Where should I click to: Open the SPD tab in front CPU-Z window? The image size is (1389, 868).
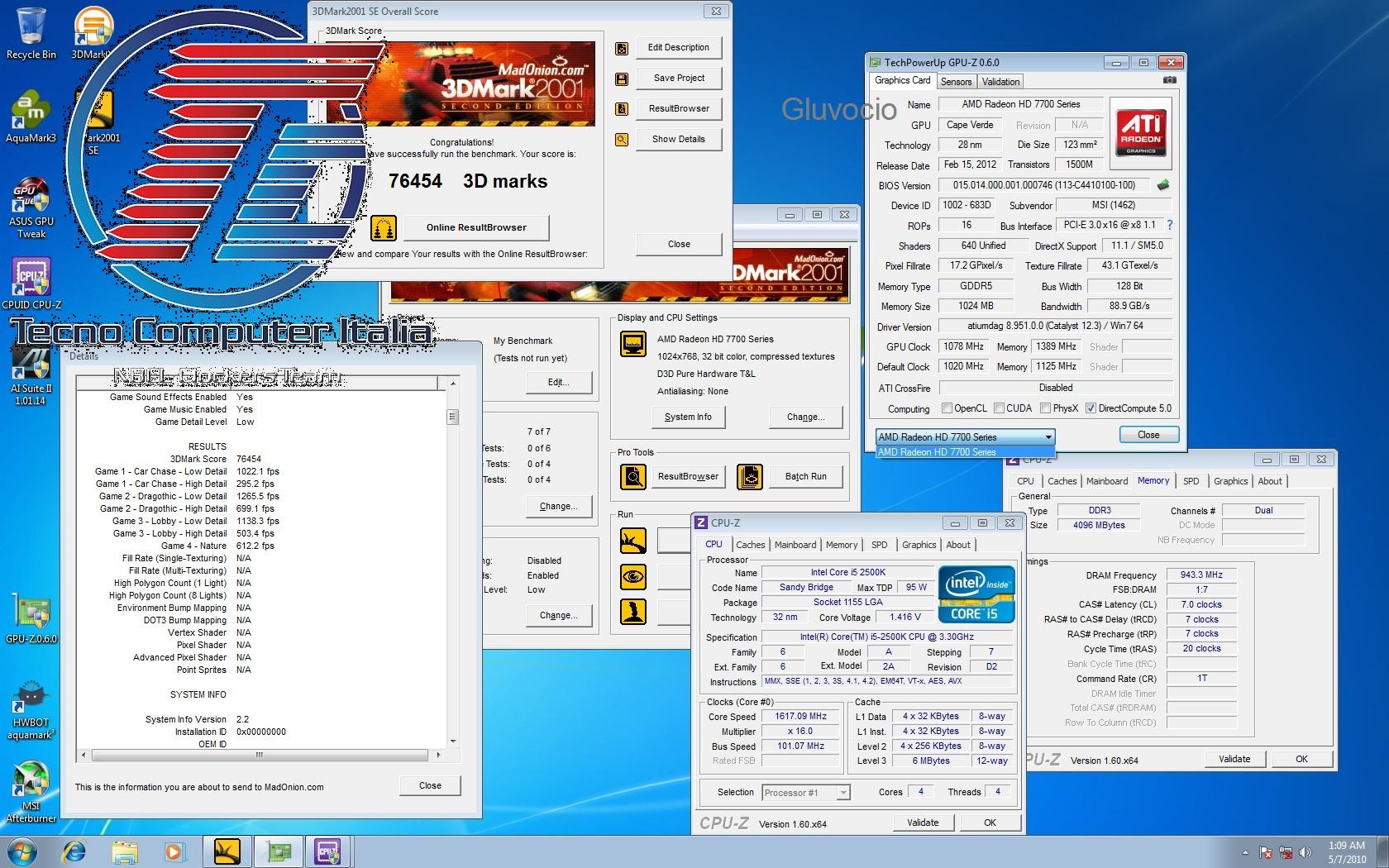click(x=880, y=545)
